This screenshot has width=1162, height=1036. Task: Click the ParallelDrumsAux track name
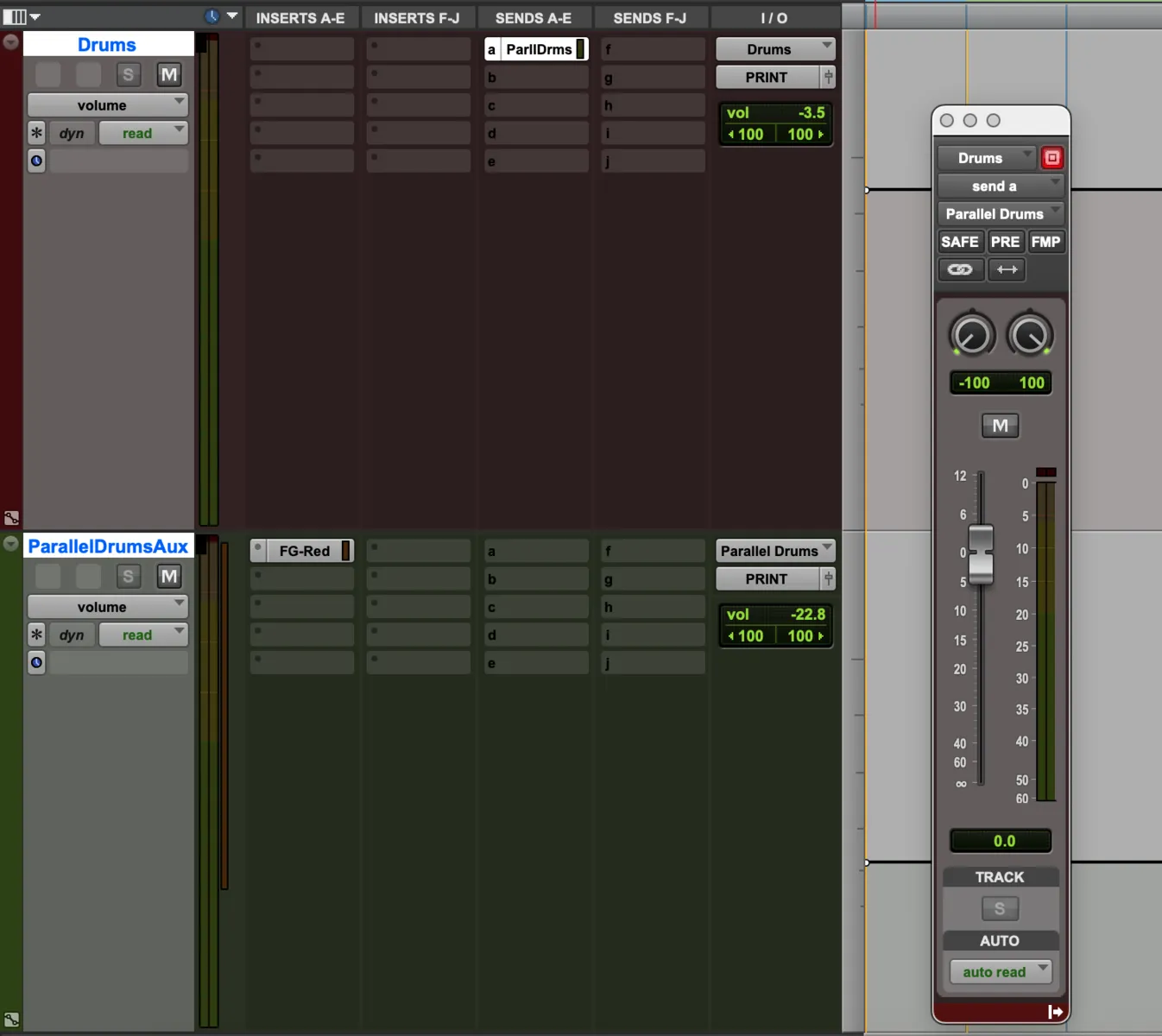pos(108,546)
